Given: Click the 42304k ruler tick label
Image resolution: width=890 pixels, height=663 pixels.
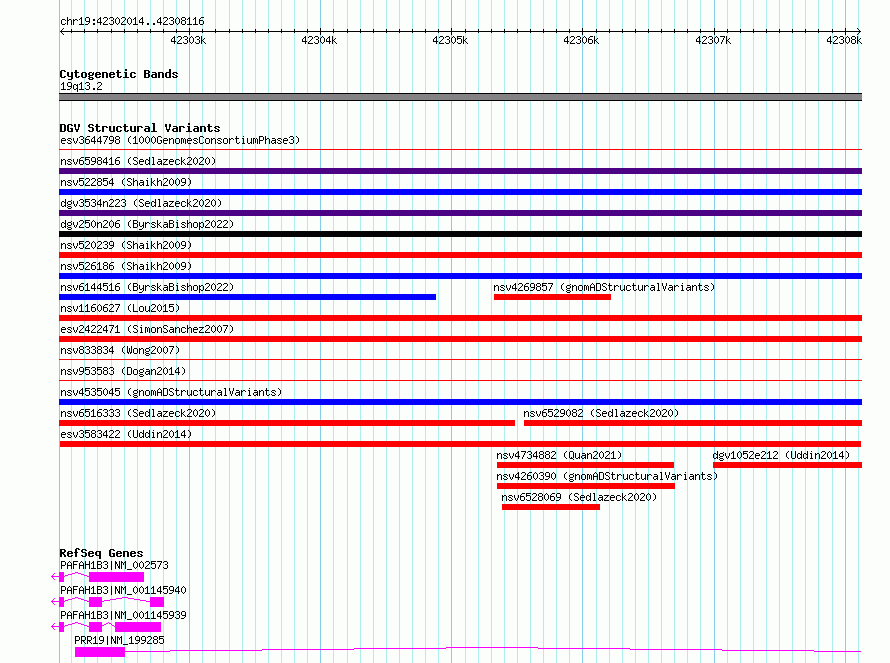Looking at the screenshot, I should tap(319, 40).
